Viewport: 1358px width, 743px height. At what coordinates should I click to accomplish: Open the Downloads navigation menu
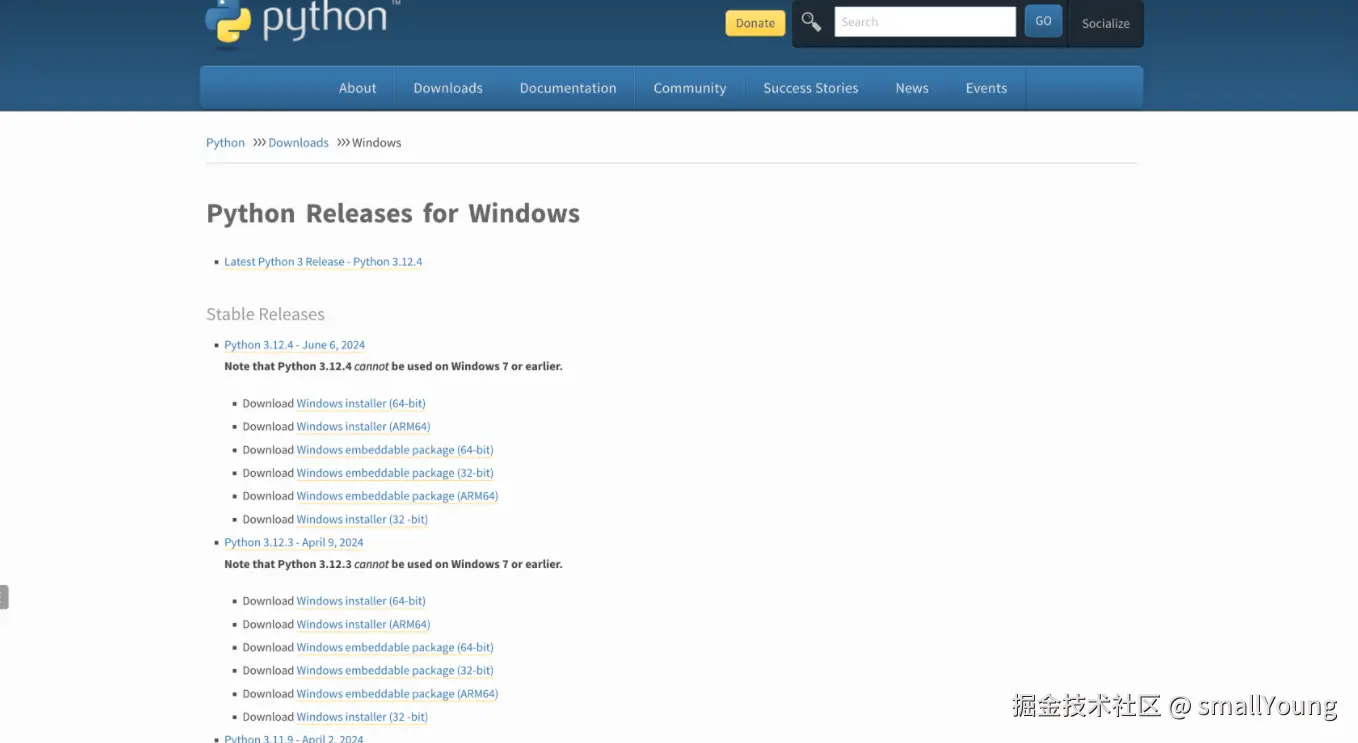pyautogui.click(x=448, y=88)
